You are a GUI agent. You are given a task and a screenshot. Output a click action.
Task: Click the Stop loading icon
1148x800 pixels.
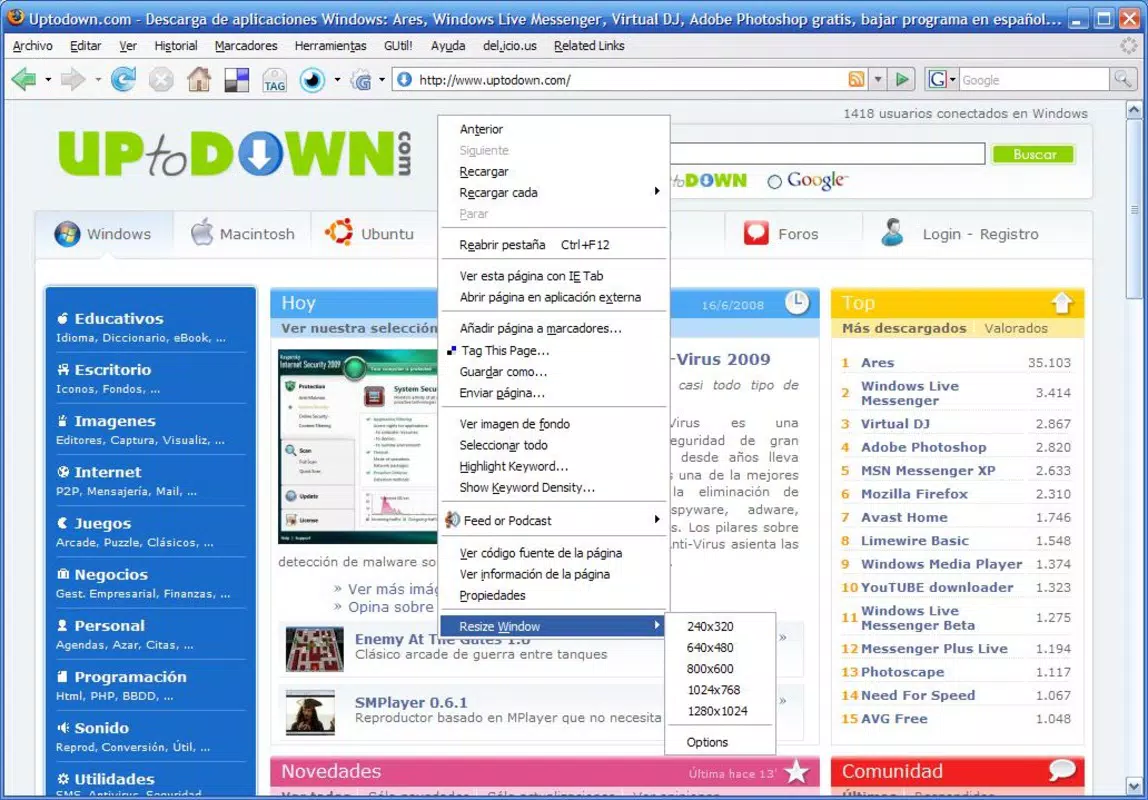[x=161, y=79]
